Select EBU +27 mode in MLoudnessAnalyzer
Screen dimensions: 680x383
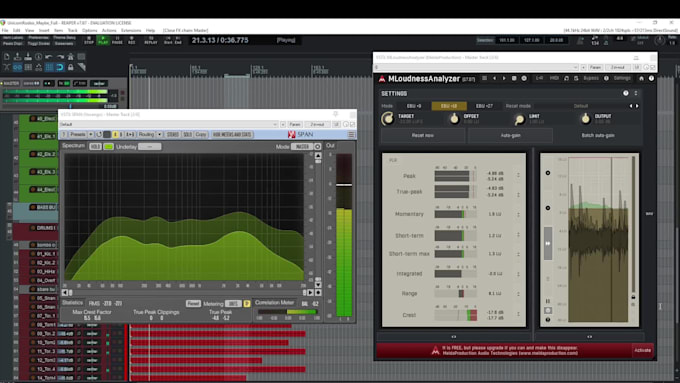coord(484,106)
